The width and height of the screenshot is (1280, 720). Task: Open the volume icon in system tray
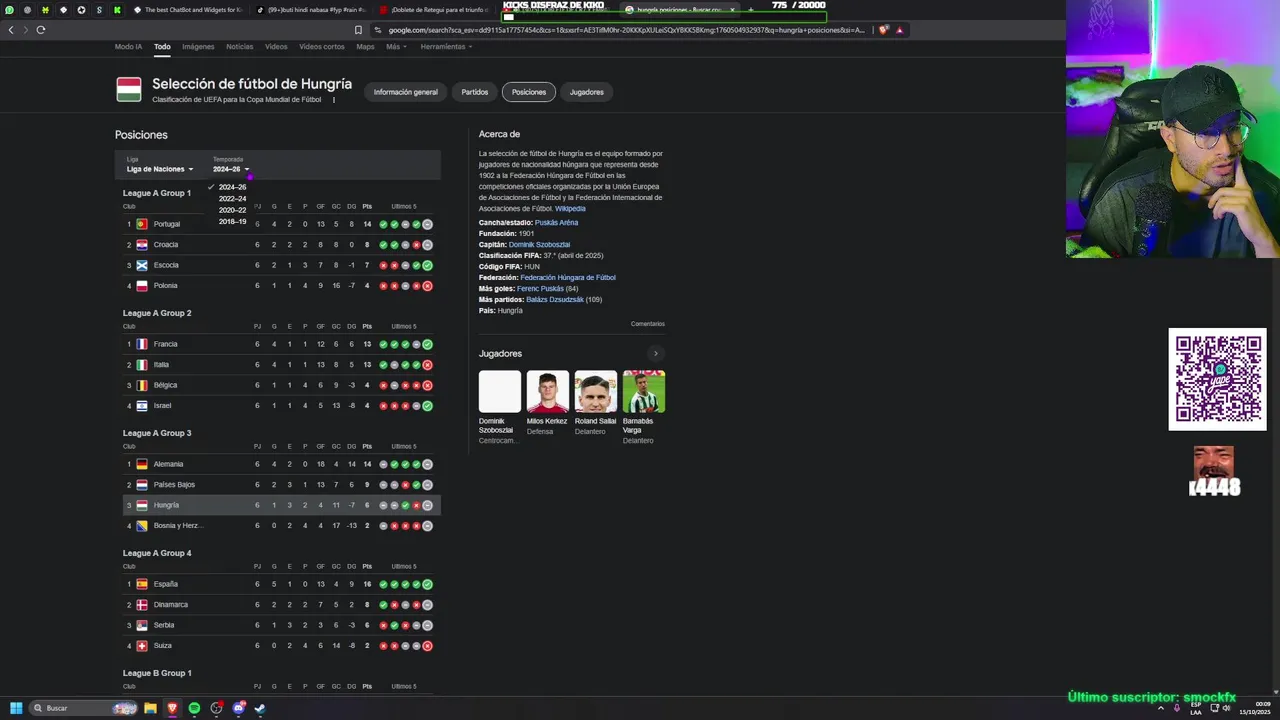(1227, 708)
